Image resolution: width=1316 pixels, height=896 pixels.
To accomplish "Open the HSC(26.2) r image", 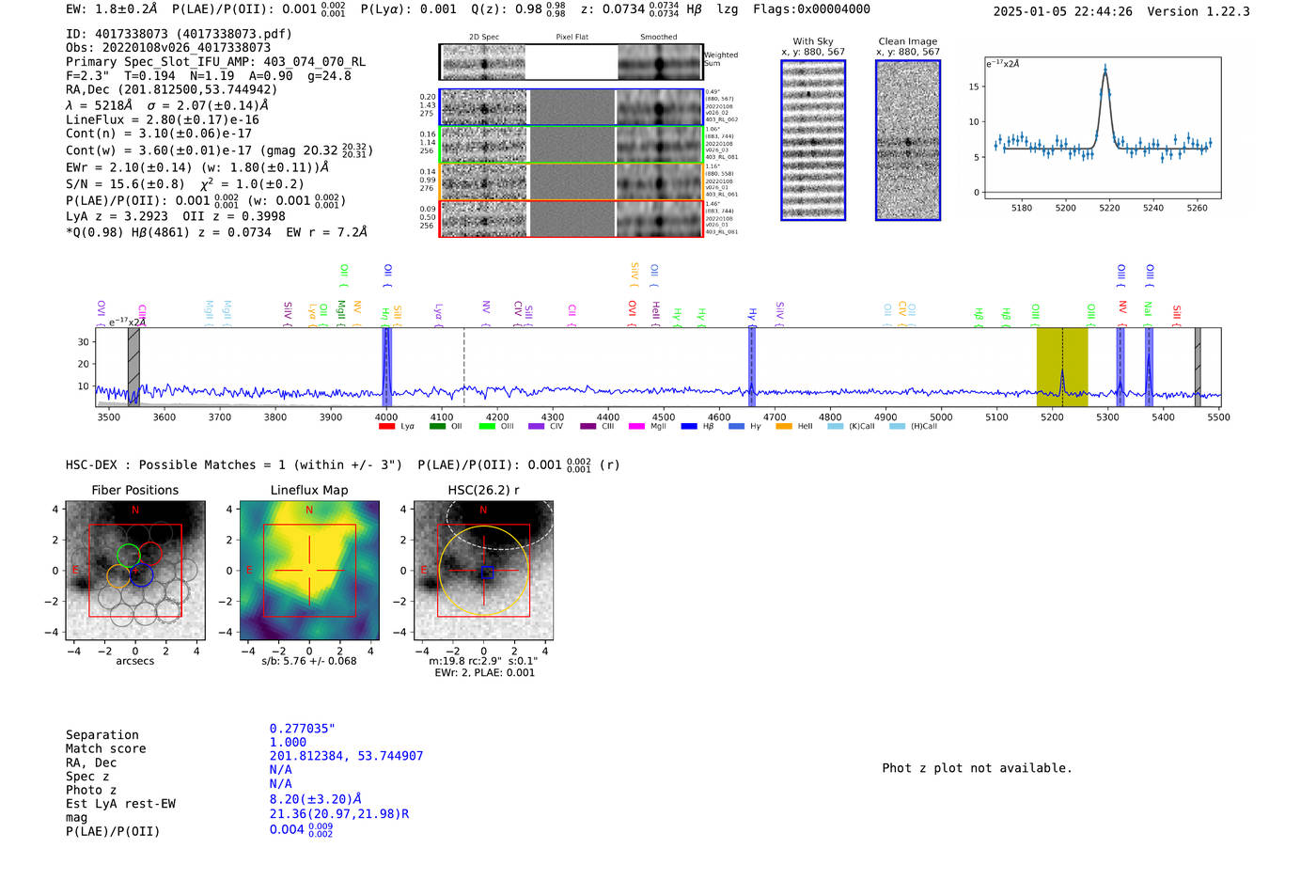I will point(483,570).
